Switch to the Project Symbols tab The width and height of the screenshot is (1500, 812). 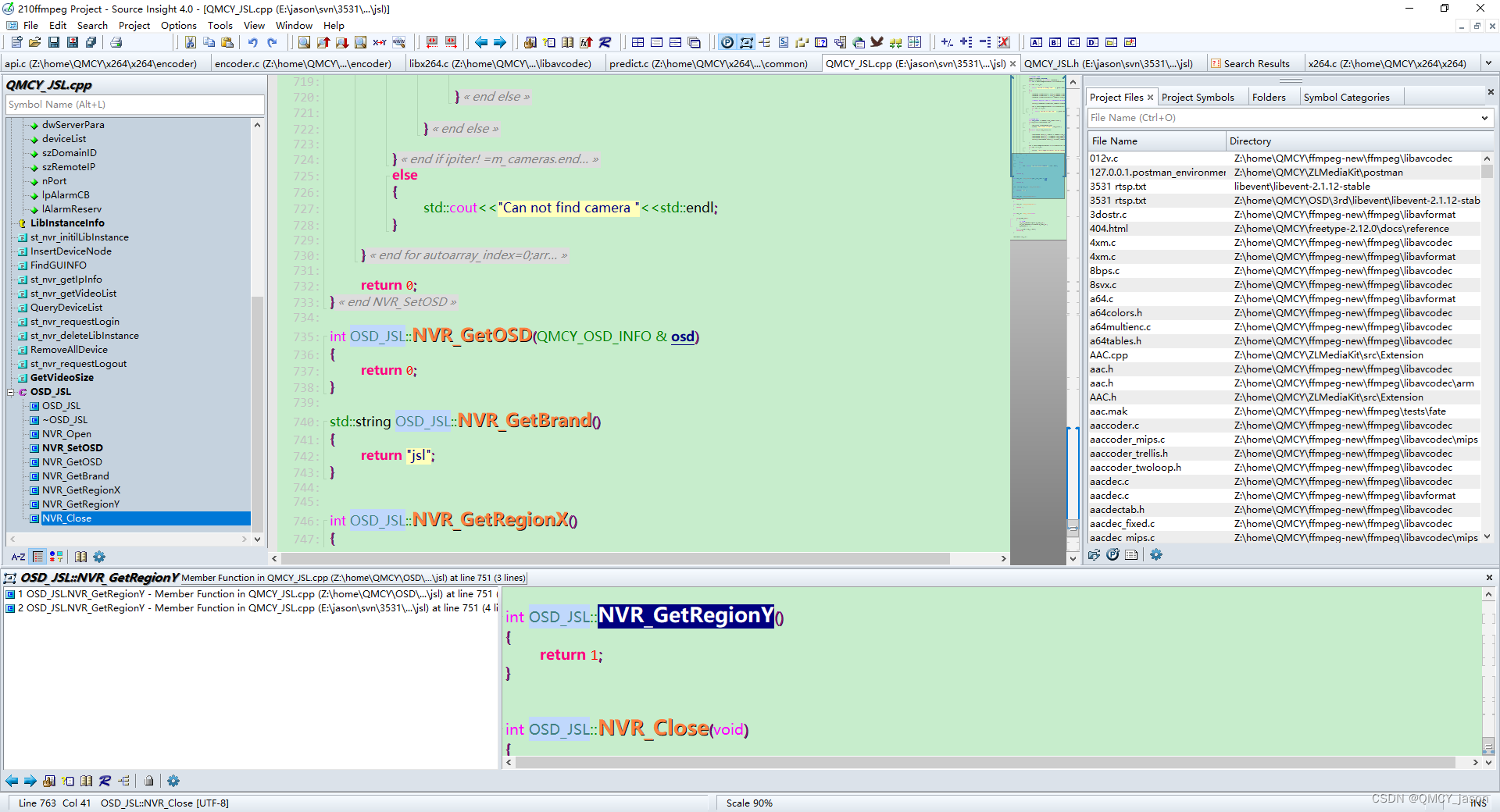(x=1197, y=97)
